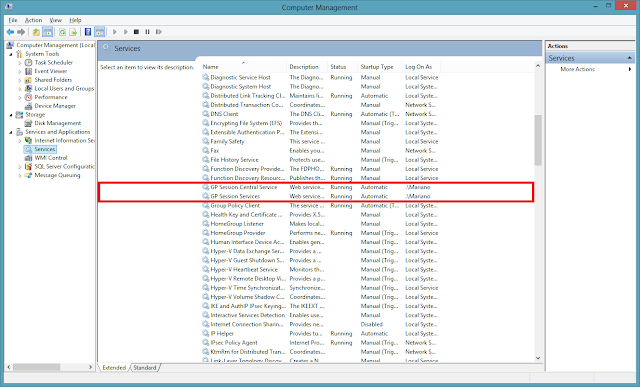Collapse the Services section in Actions pane
Viewport: 640px width, 387px height.
tap(629, 58)
